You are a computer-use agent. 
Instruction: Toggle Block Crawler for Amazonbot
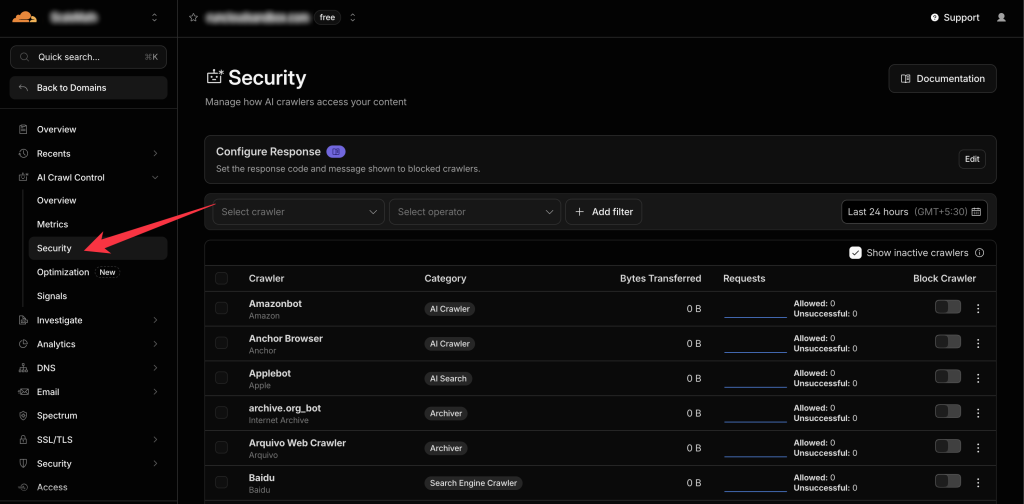pyautogui.click(x=948, y=307)
